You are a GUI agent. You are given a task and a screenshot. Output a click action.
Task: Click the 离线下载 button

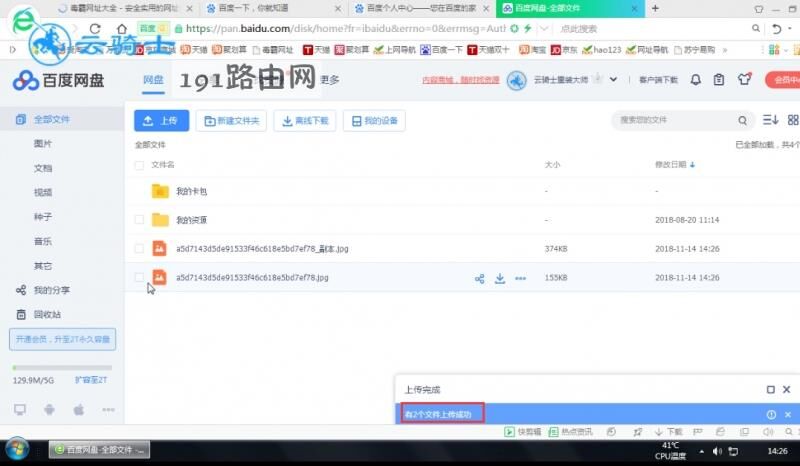pos(305,120)
